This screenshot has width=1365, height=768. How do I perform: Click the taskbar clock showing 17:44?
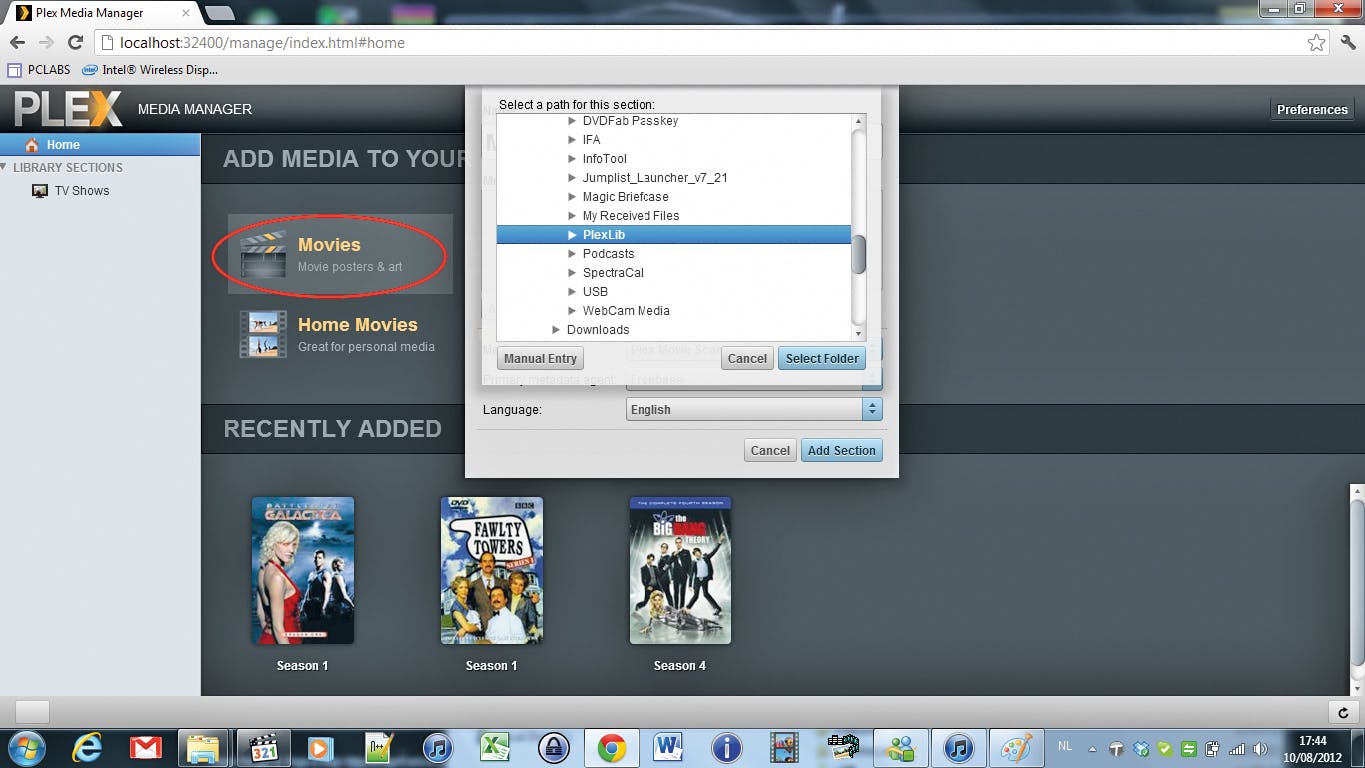(1313, 748)
